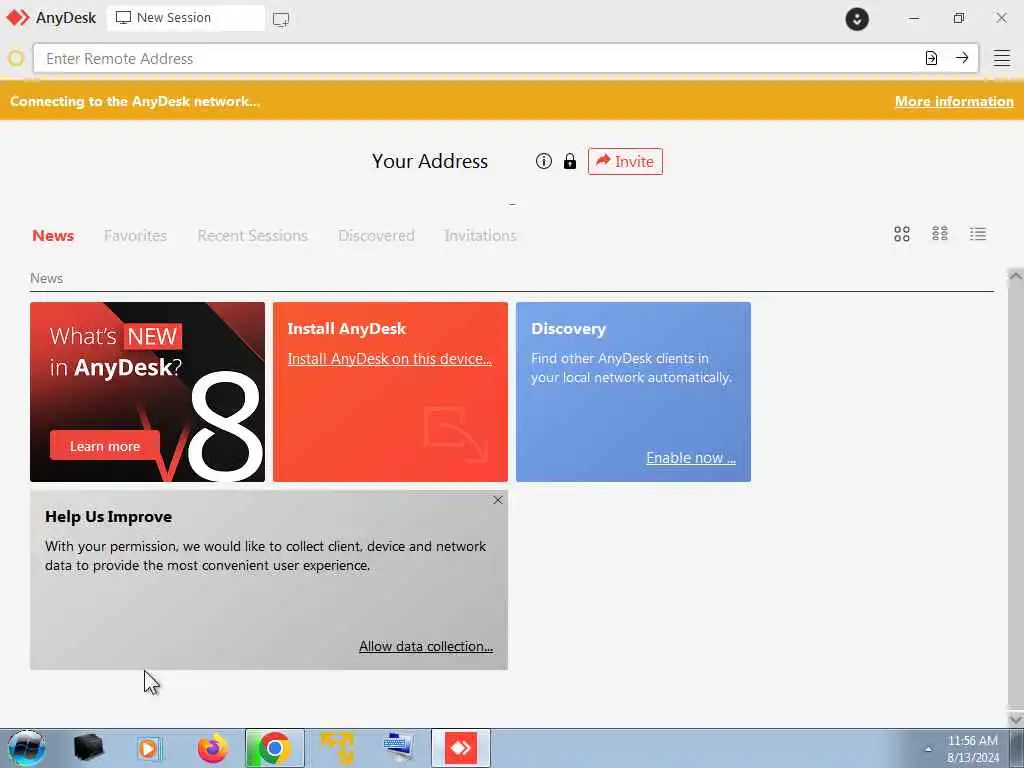Click the Help Us Improve heading
Image resolution: width=1024 pixels, height=768 pixels.
click(x=108, y=517)
